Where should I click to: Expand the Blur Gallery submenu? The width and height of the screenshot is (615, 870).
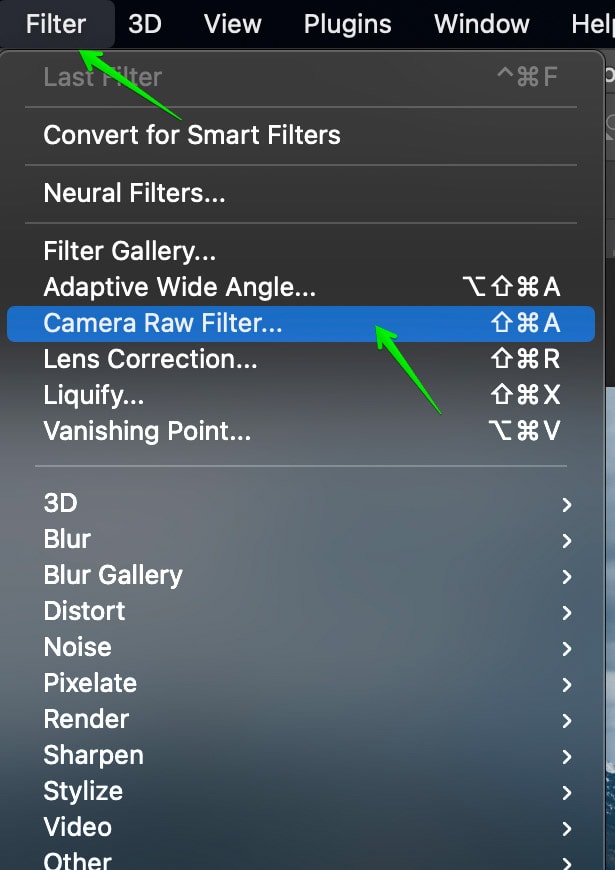[x=301, y=575]
